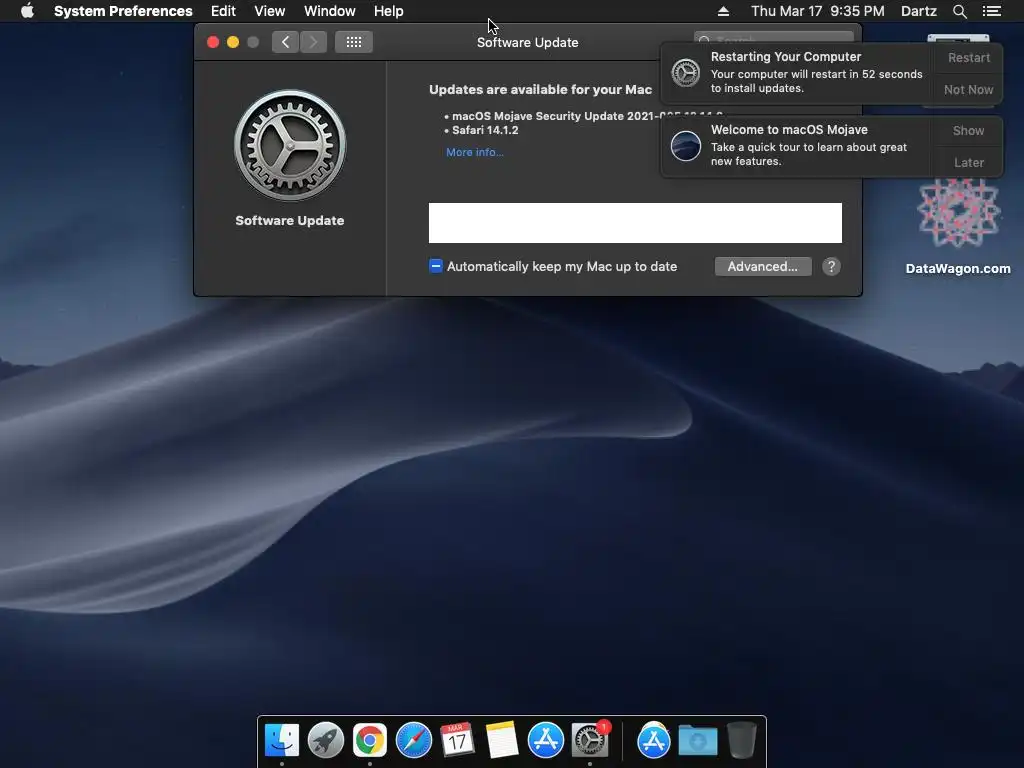
Task: Choose Not Now in restart notification
Action: (x=968, y=89)
